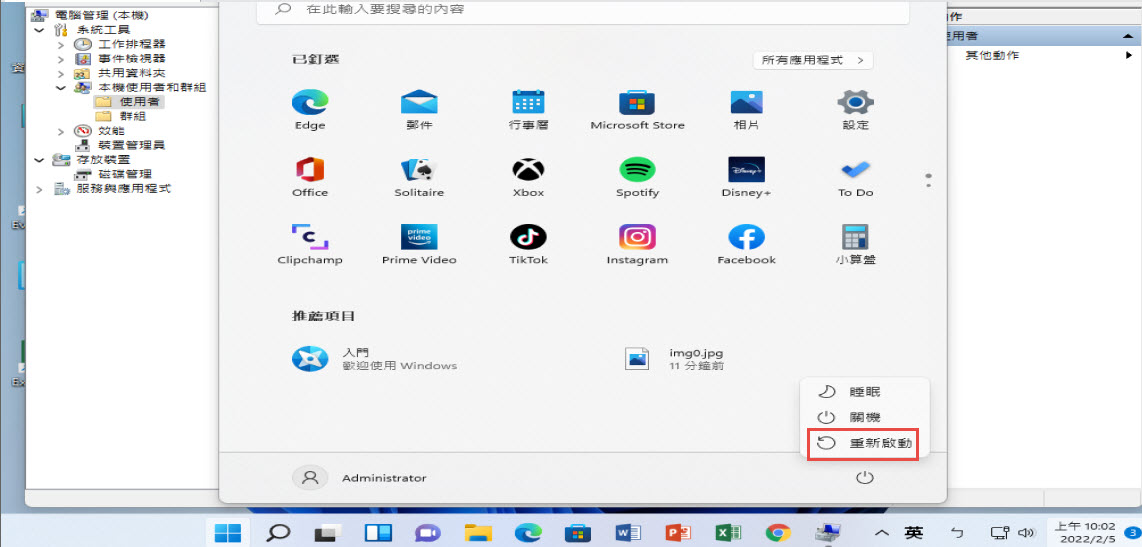Screen dimensions: 1142x547
Task: Open recommended file img0.jpg
Action: point(674,358)
